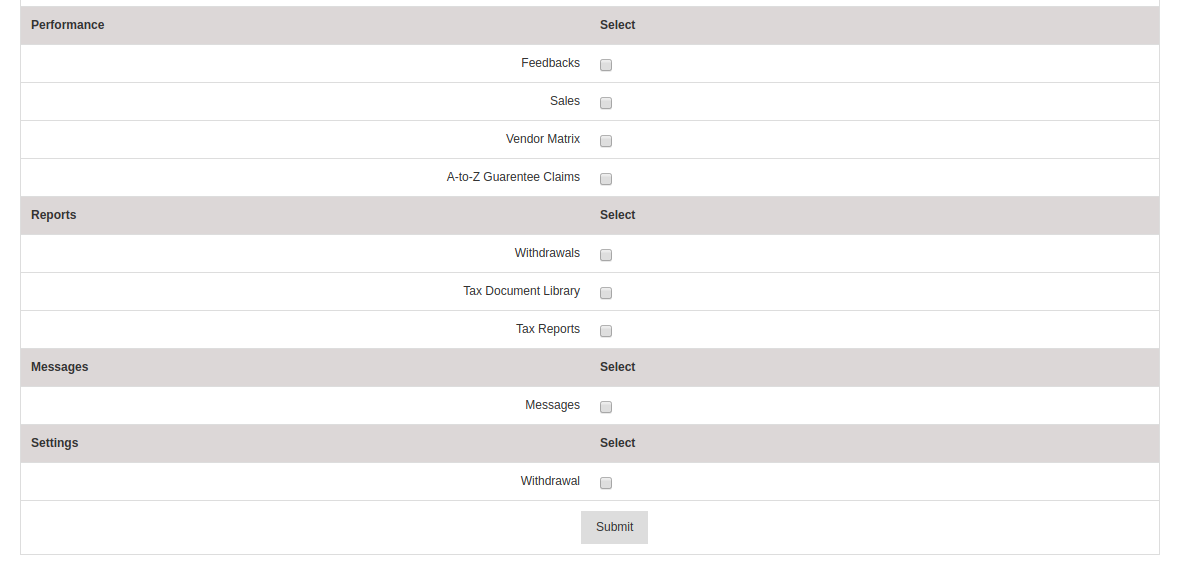The image size is (1177, 563).
Task: Check the Withdrawal box under Settings
Action: (x=606, y=483)
